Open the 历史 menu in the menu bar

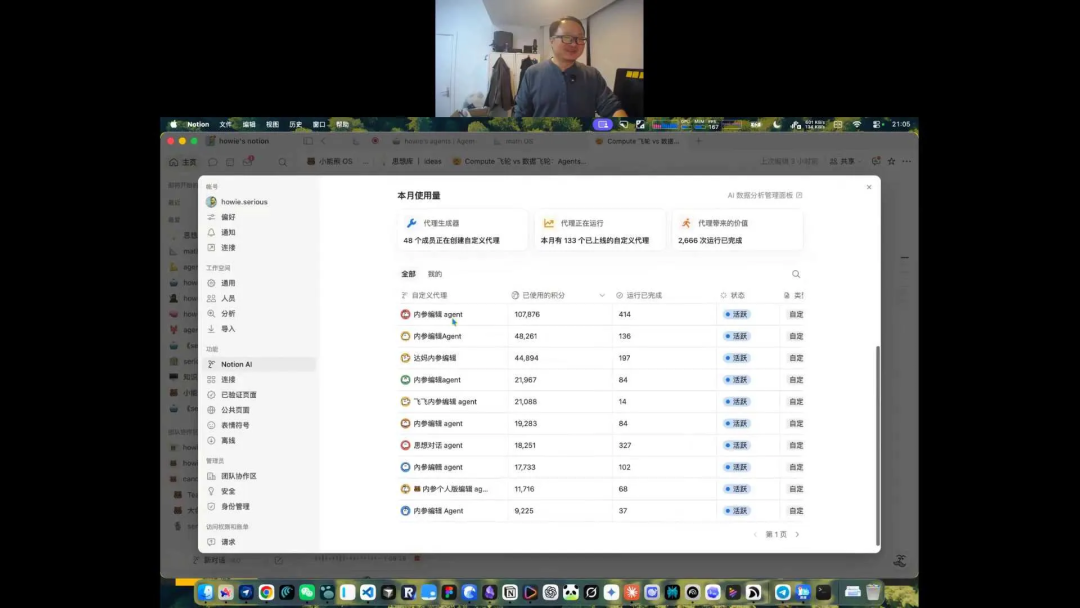coord(295,125)
